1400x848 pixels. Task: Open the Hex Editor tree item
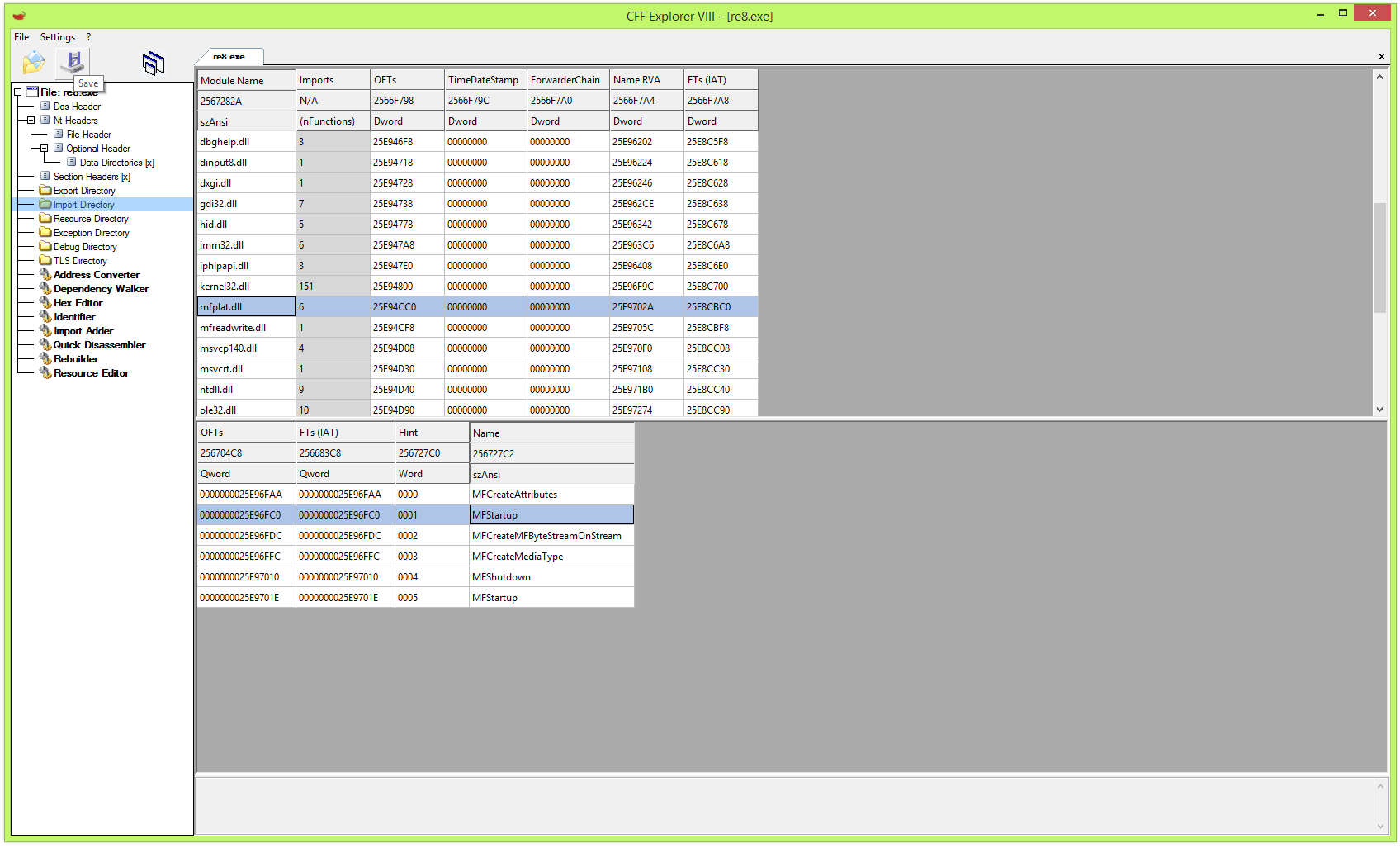point(78,302)
